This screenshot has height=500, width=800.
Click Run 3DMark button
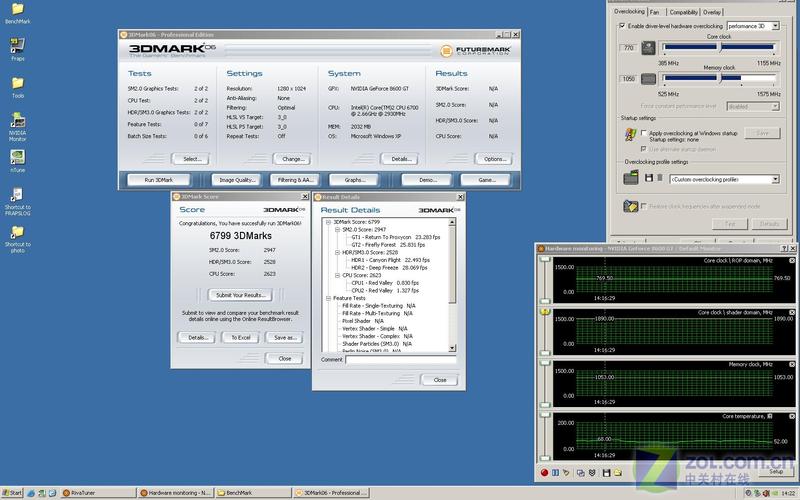pos(159,180)
